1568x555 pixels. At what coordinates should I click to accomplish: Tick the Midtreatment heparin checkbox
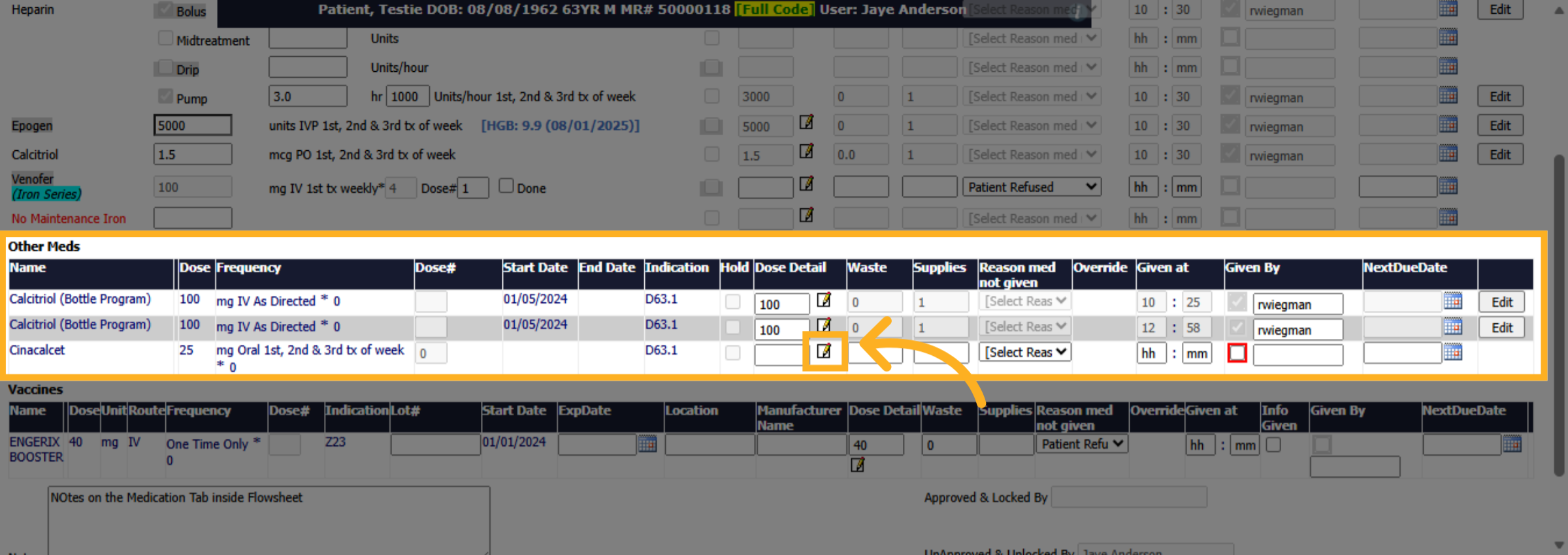(x=165, y=39)
